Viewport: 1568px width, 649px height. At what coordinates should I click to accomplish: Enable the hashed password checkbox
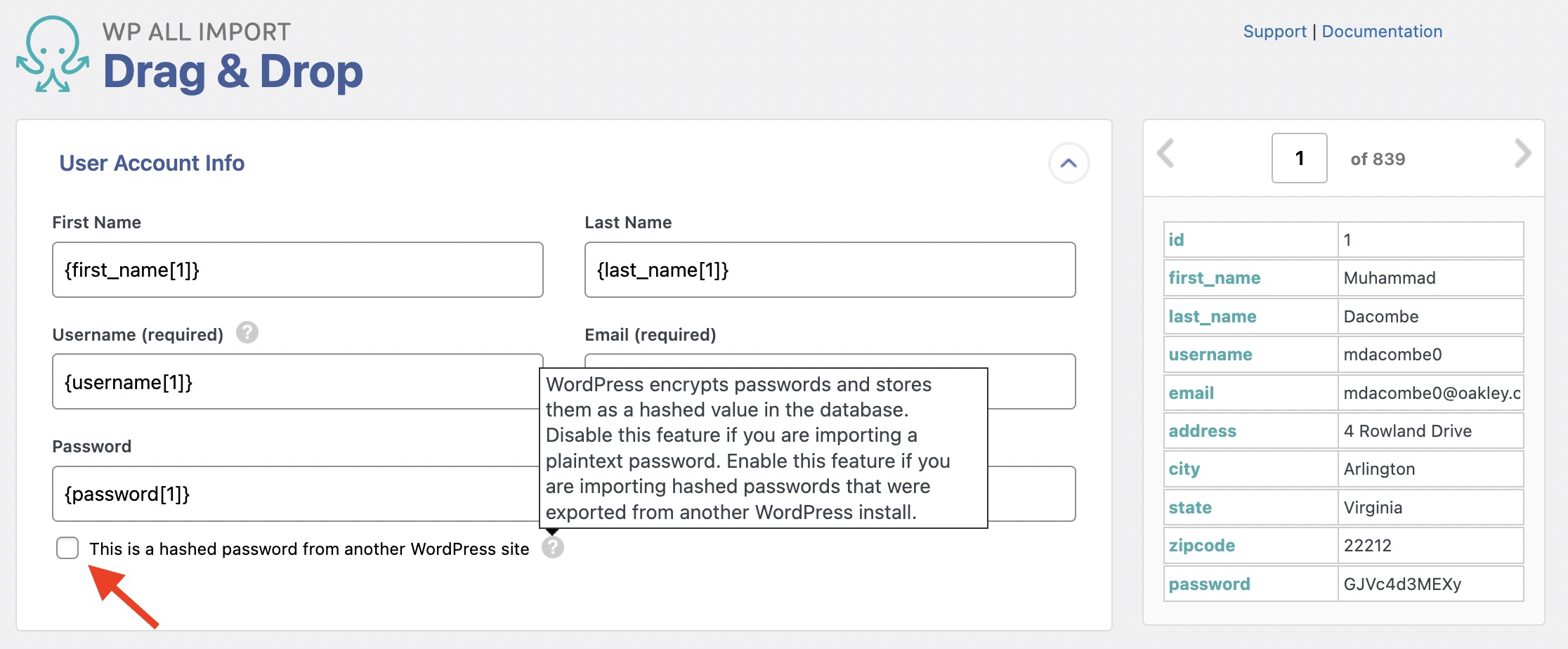point(67,548)
